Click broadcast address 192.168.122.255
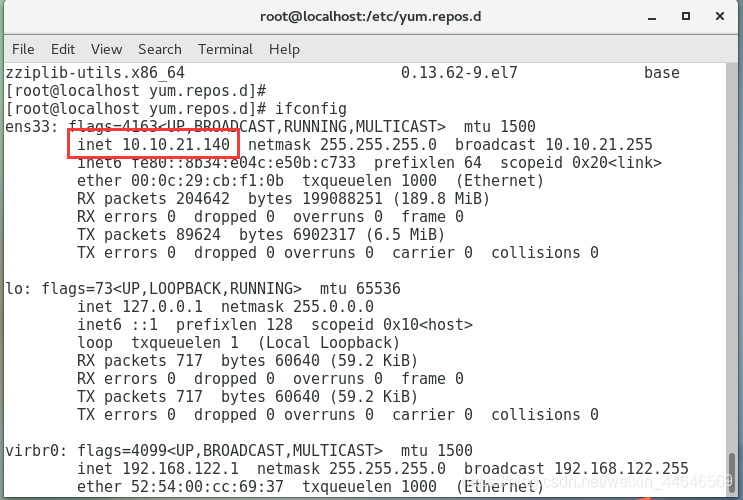This screenshot has width=743, height=500. [621, 469]
